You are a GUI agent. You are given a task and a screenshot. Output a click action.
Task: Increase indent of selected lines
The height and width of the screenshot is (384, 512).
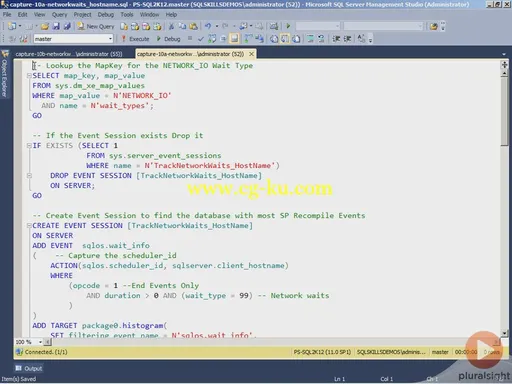tap(347, 39)
